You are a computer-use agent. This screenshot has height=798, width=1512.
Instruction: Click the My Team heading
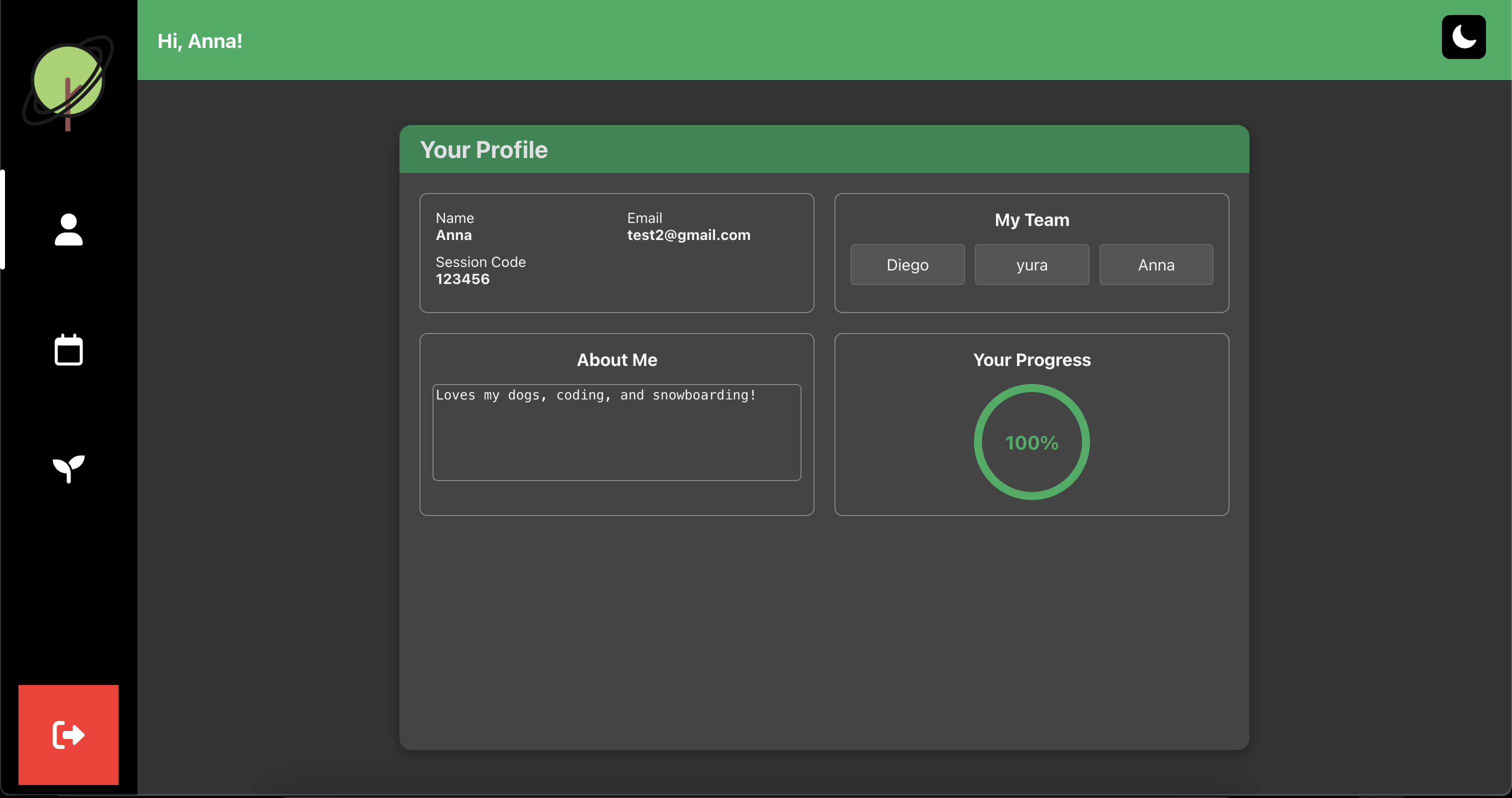1031,220
